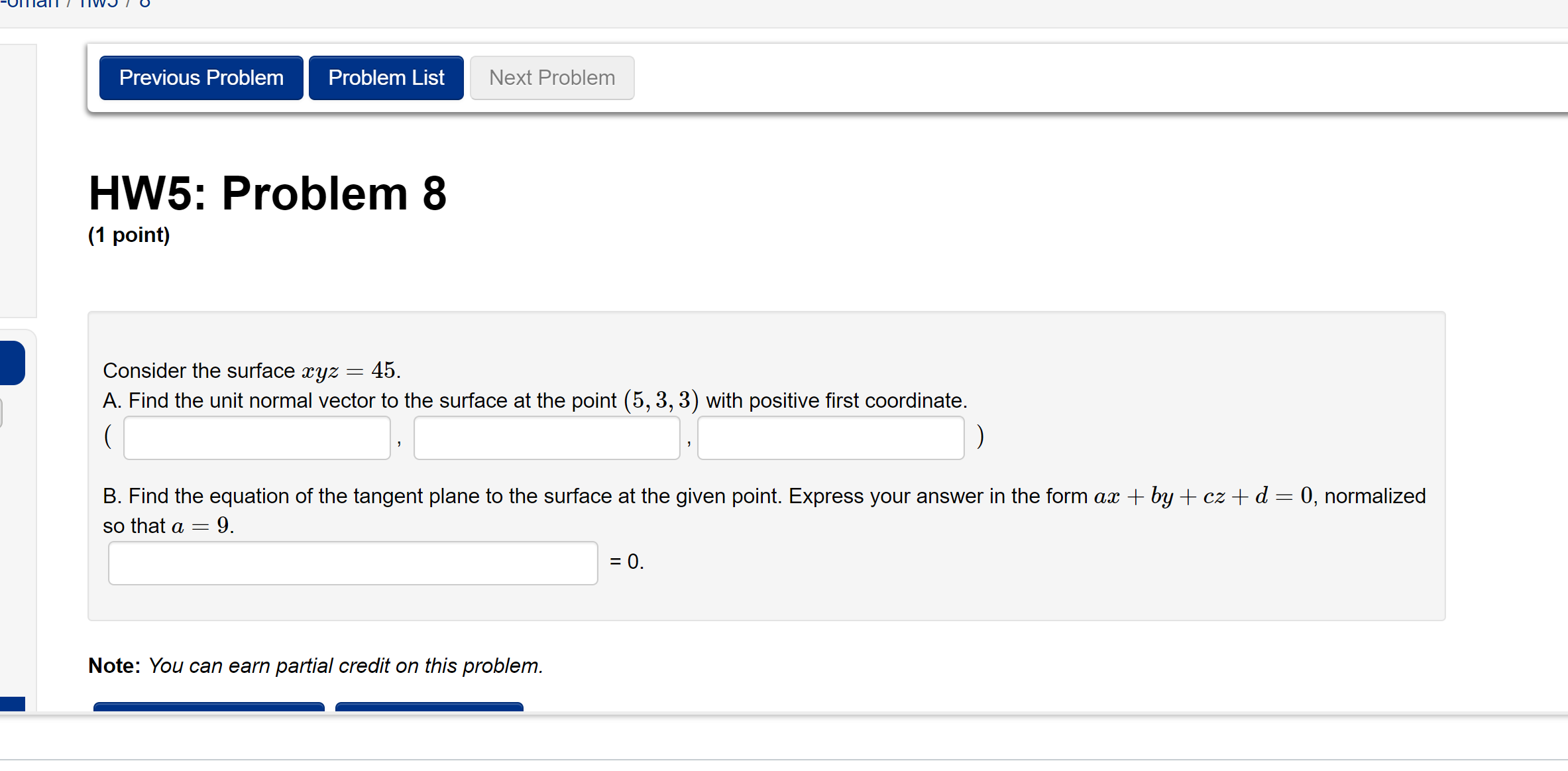The width and height of the screenshot is (1568, 771).
Task: Click the third unit normal vector answer box
Action: point(830,438)
